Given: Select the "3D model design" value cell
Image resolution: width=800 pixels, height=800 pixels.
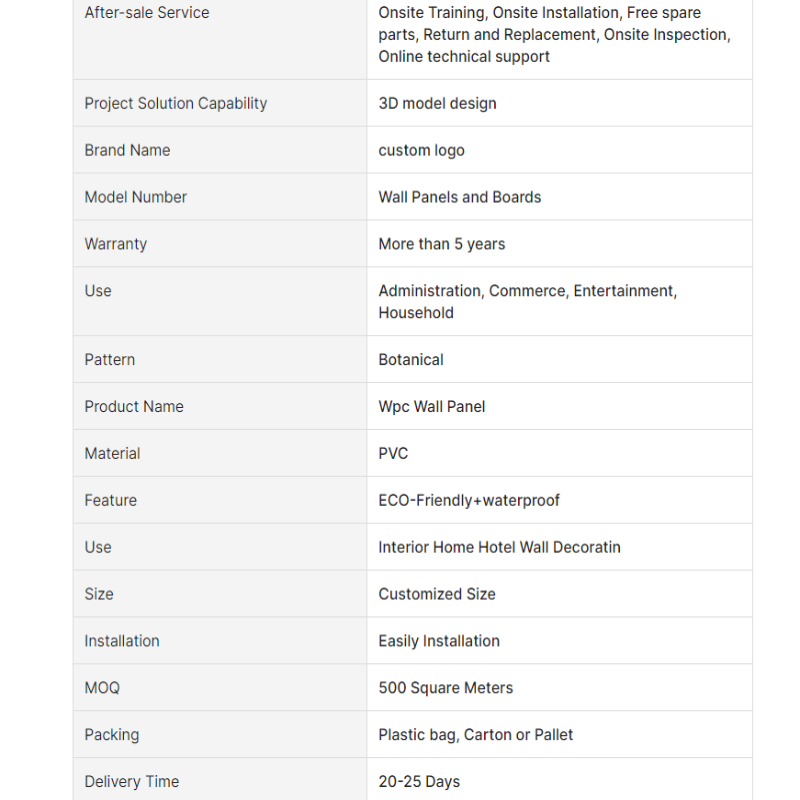Looking at the screenshot, I should click(437, 103).
